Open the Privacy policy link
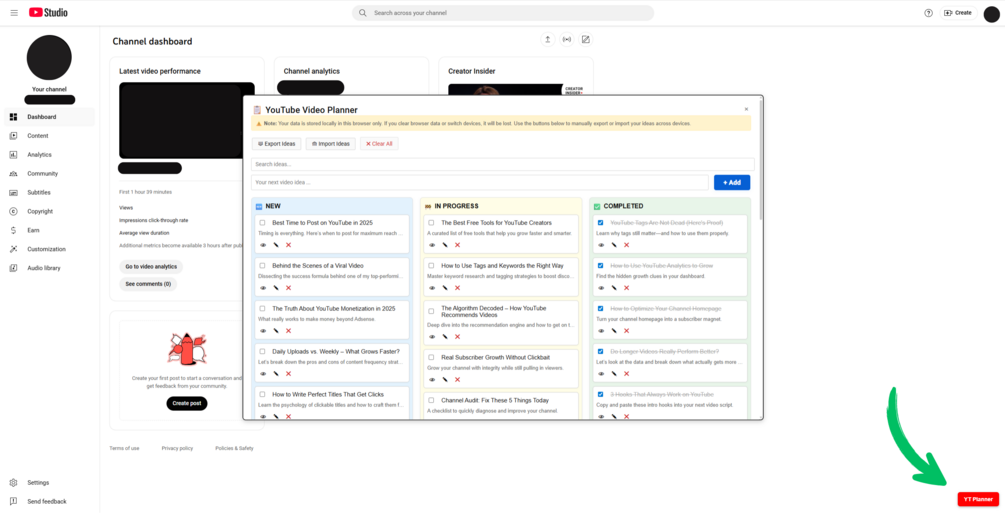The width and height of the screenshot is (1005, 513). click(x=177, y=448)
